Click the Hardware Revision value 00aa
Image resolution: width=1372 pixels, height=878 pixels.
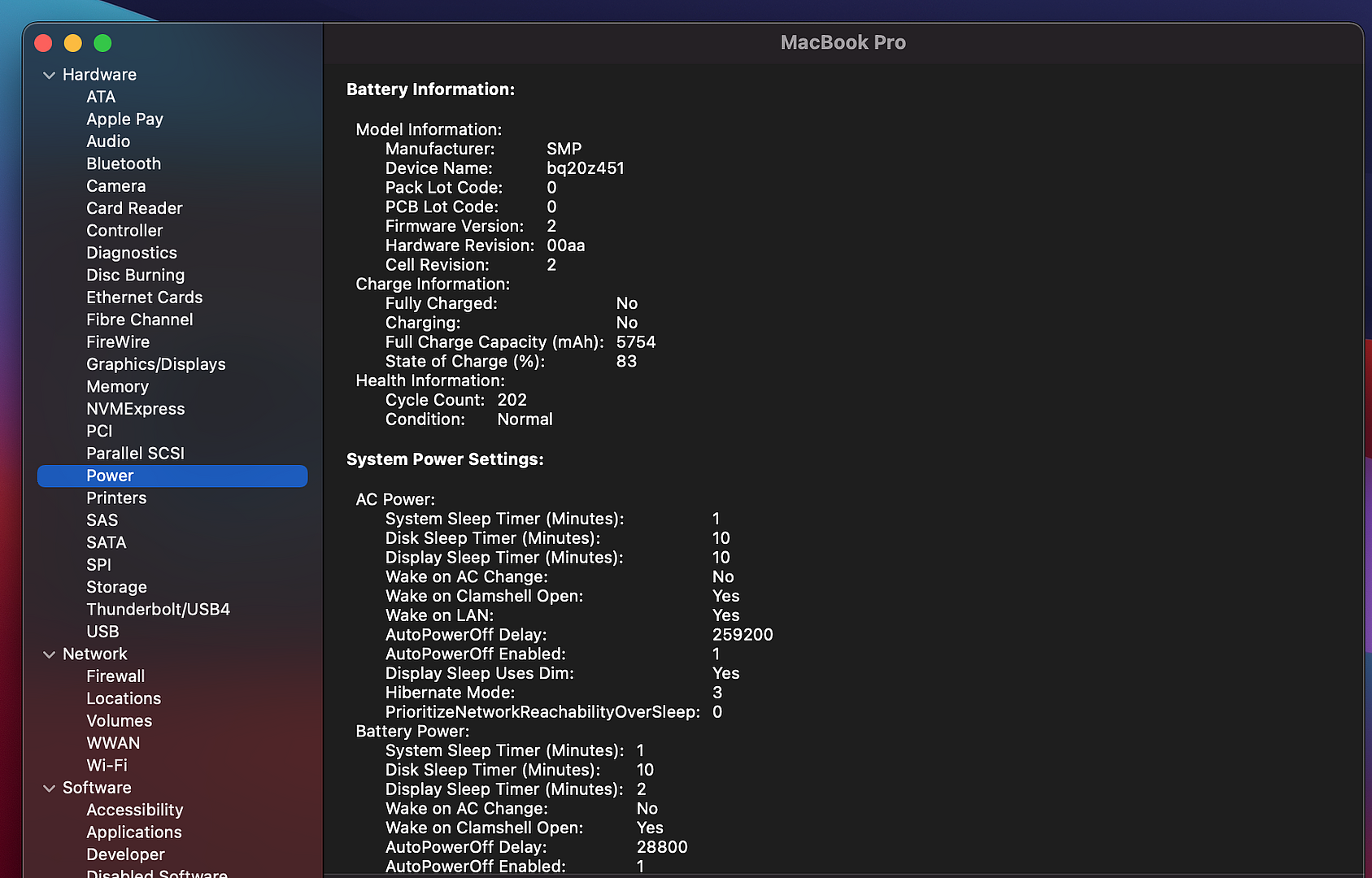tap(565, 246)
